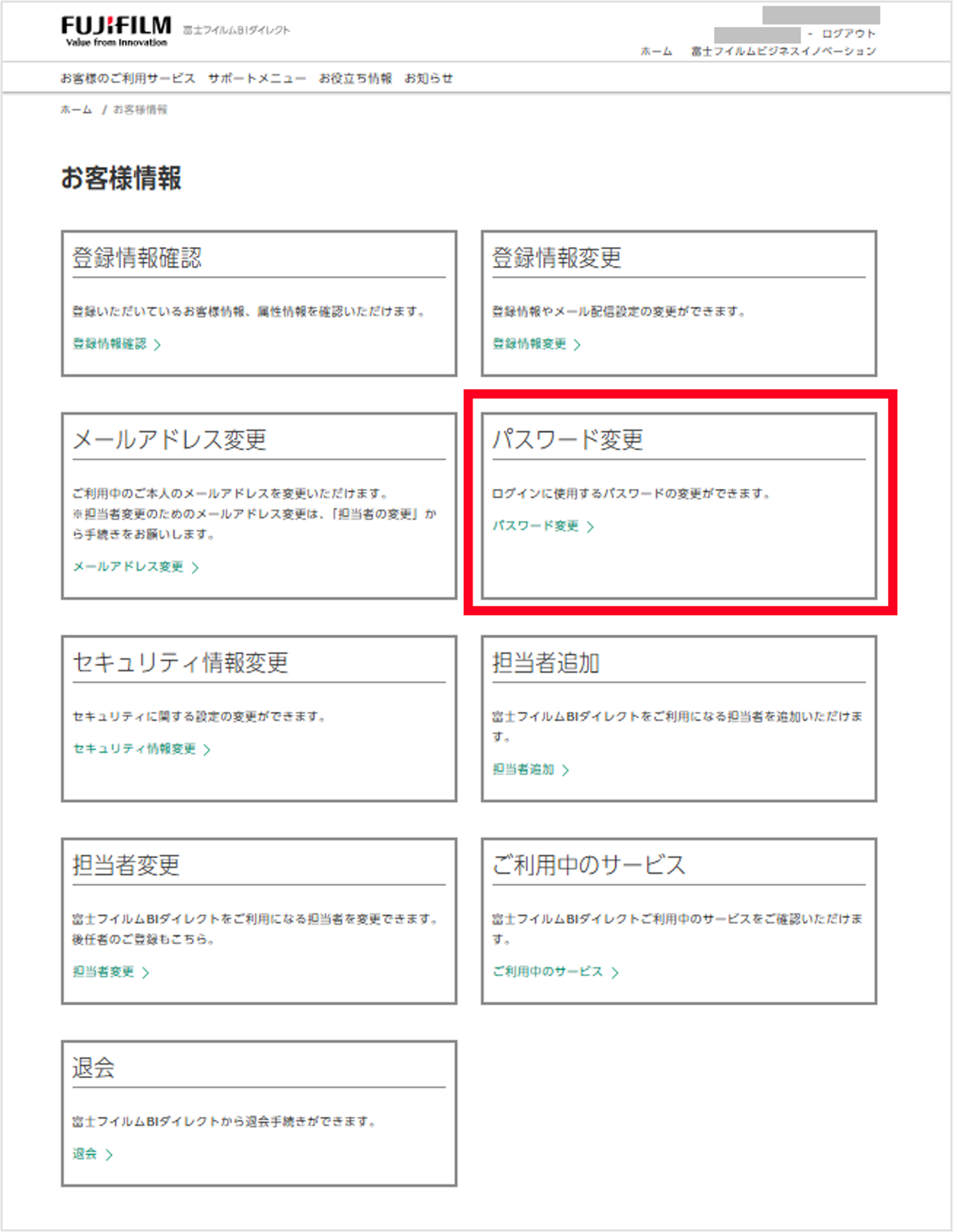Click the ホーム breadcrumb link
Viewport: 953px width, 1232px height.
pos(76,110)
